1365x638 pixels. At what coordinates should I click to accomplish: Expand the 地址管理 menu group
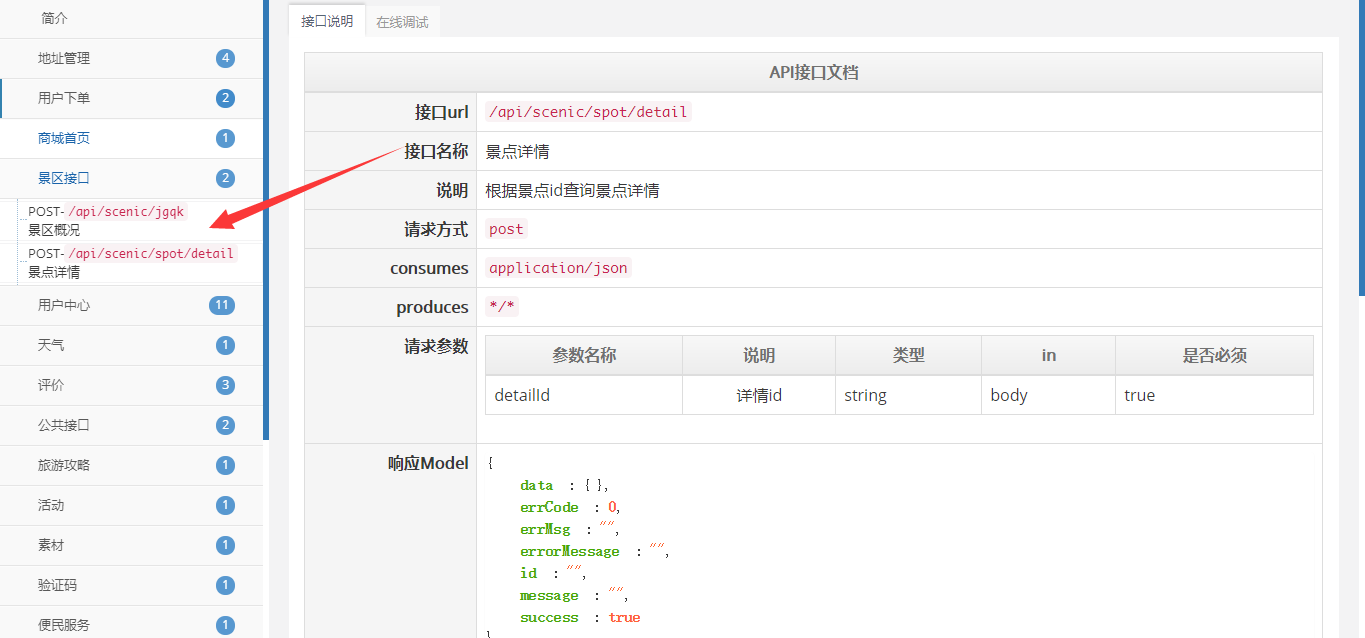click(x=64, y=58)
